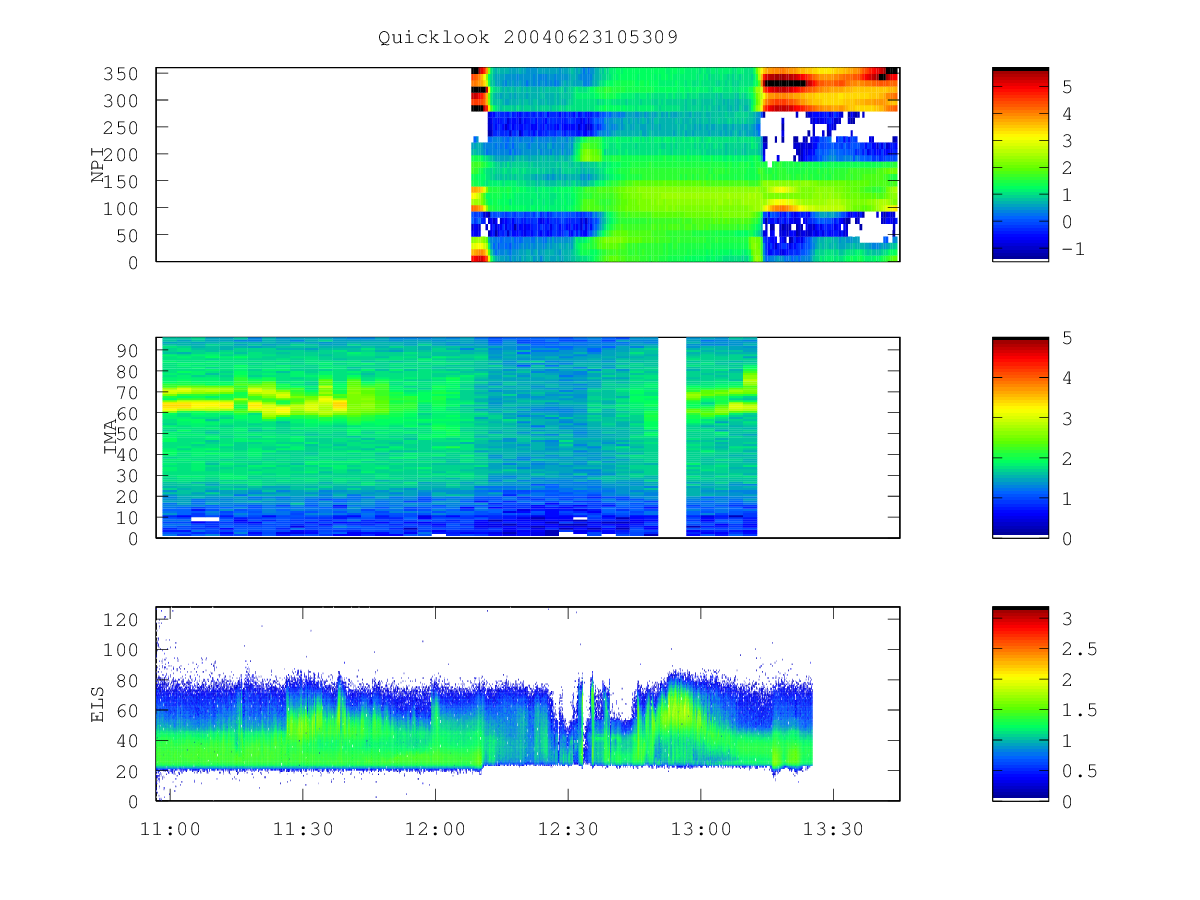
Task: Click the NPI axis label
Action: 98,165
